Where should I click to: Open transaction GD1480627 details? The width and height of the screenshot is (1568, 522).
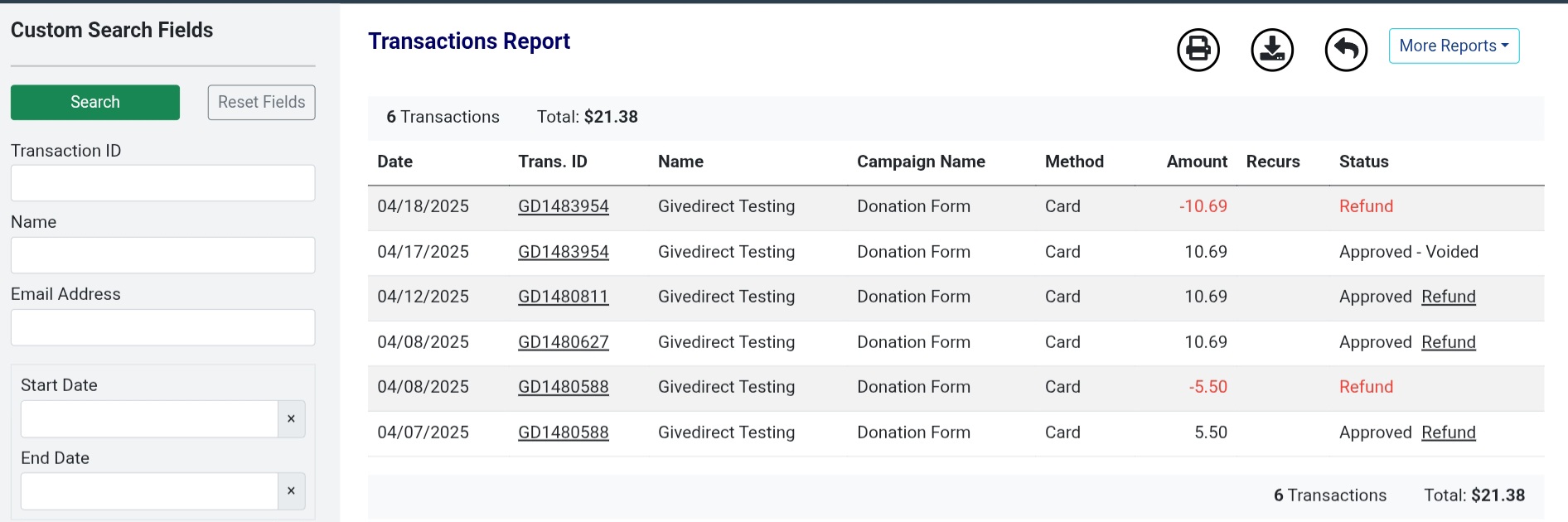pos(564,342)
